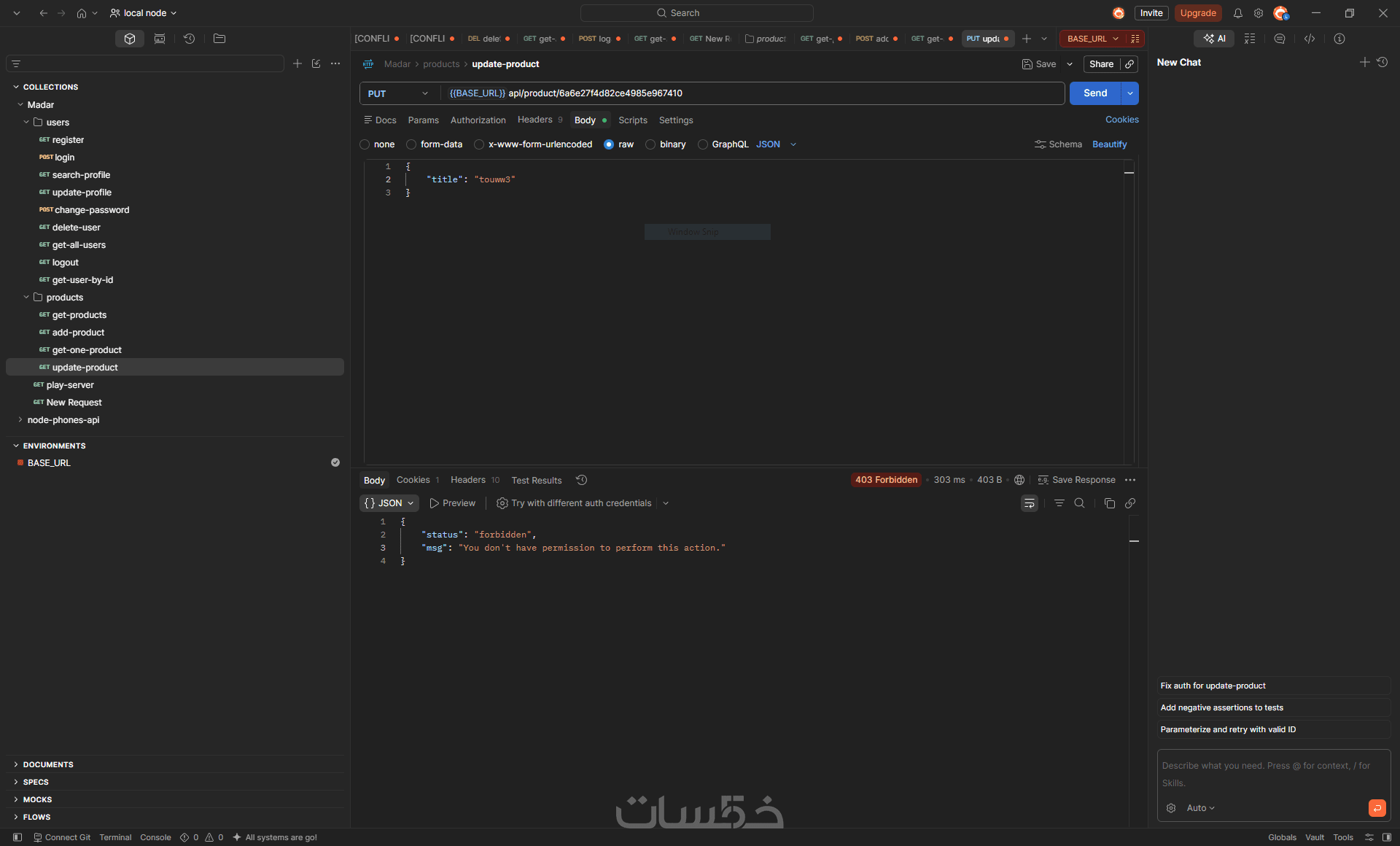Open the notifications bell icon
The height and width of the screenshot is (846, 1400).
[x=1238, y=13]
